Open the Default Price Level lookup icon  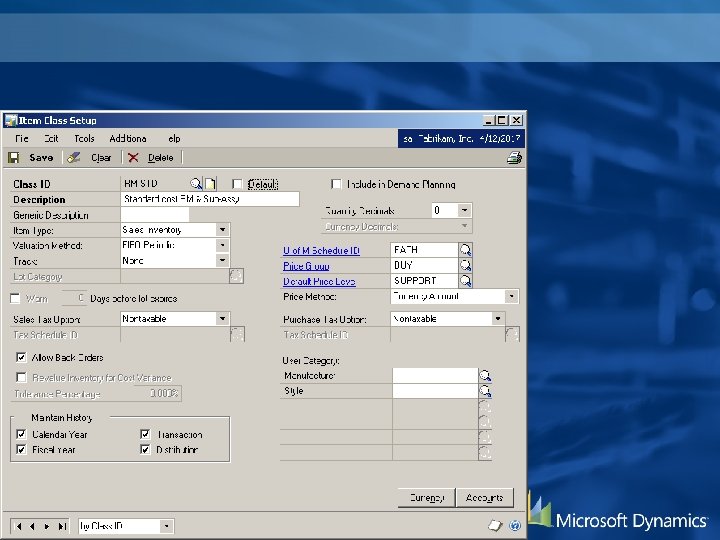click(x=466, y=281)
